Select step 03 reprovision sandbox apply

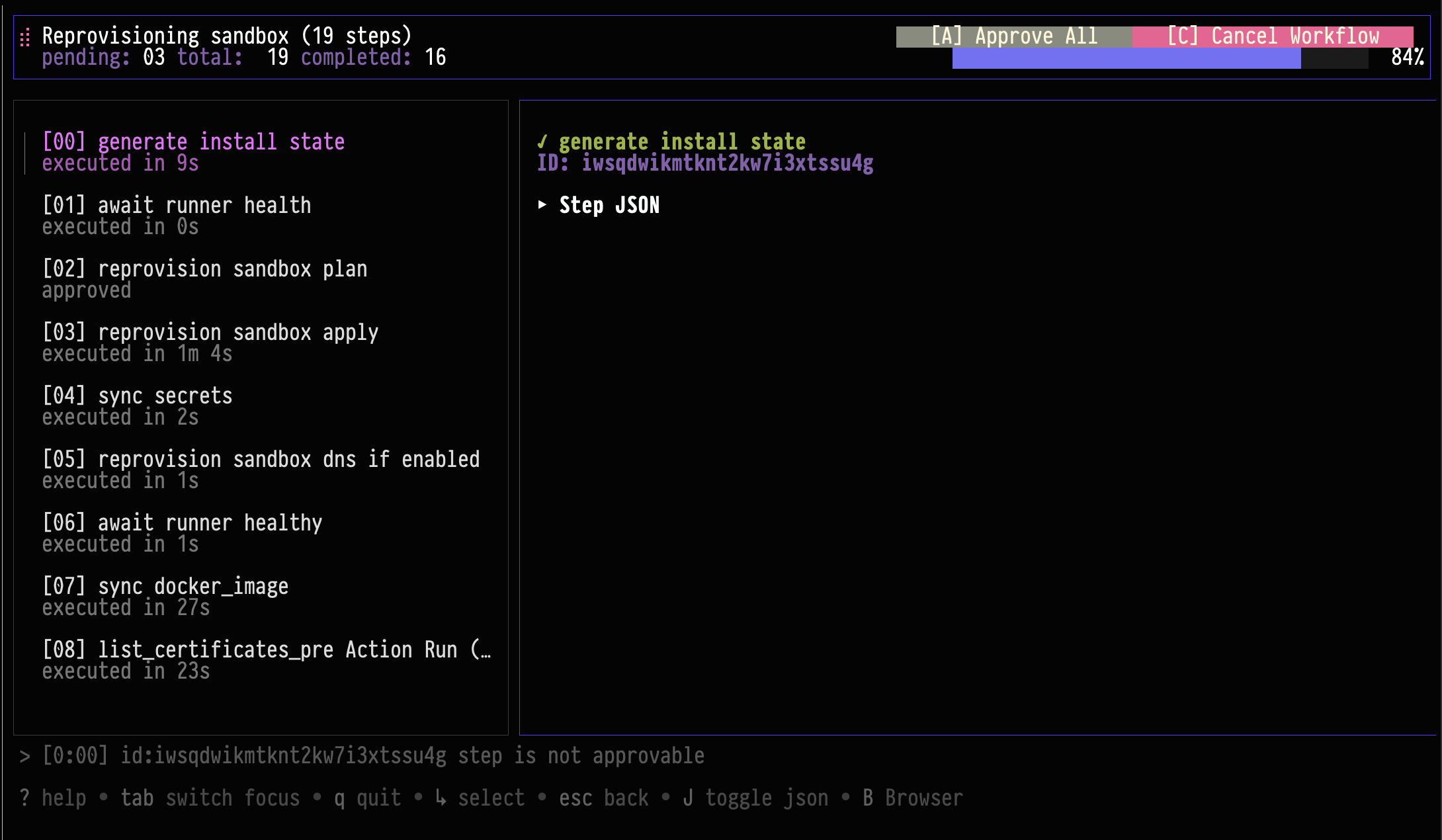pos(210,332)
